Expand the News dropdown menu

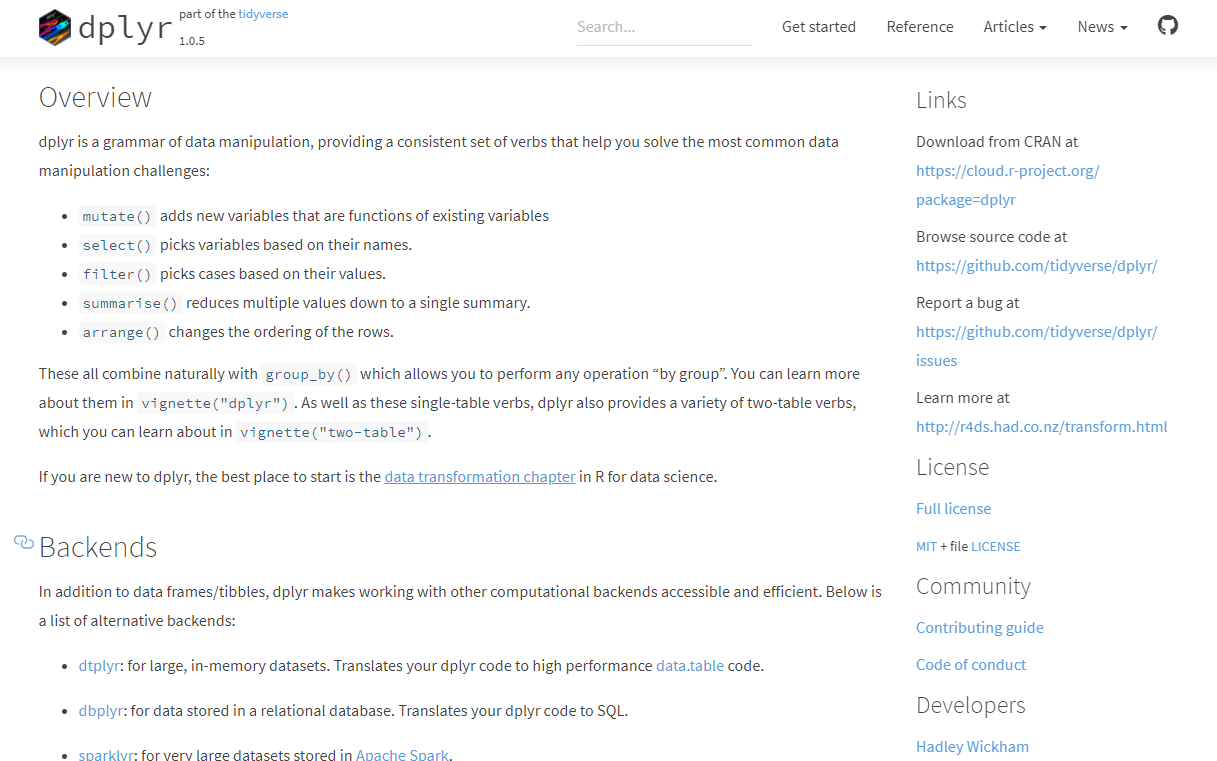1102,27
